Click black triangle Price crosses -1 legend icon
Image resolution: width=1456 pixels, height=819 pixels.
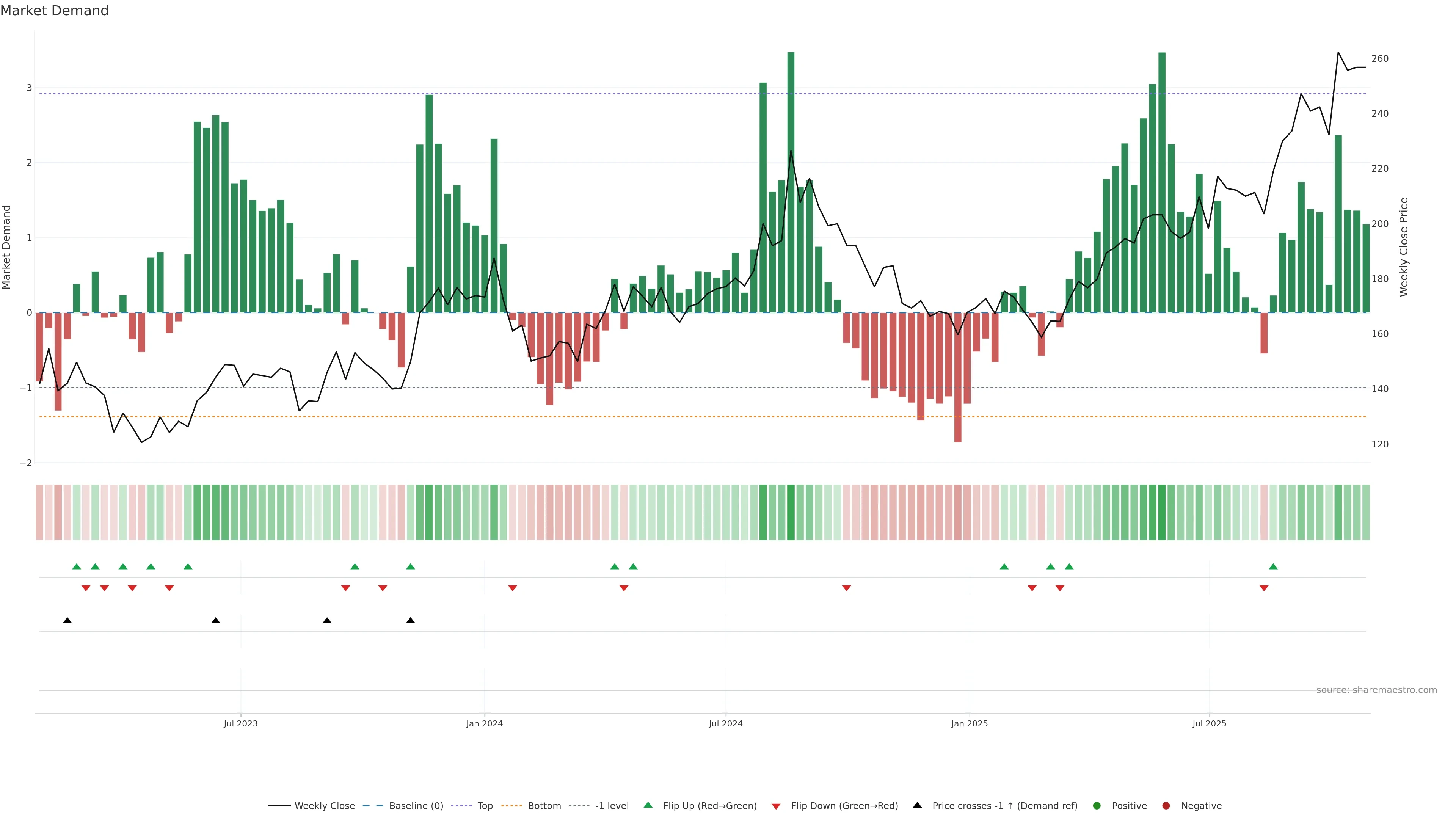pyautogui.click(x=917, y=805)
